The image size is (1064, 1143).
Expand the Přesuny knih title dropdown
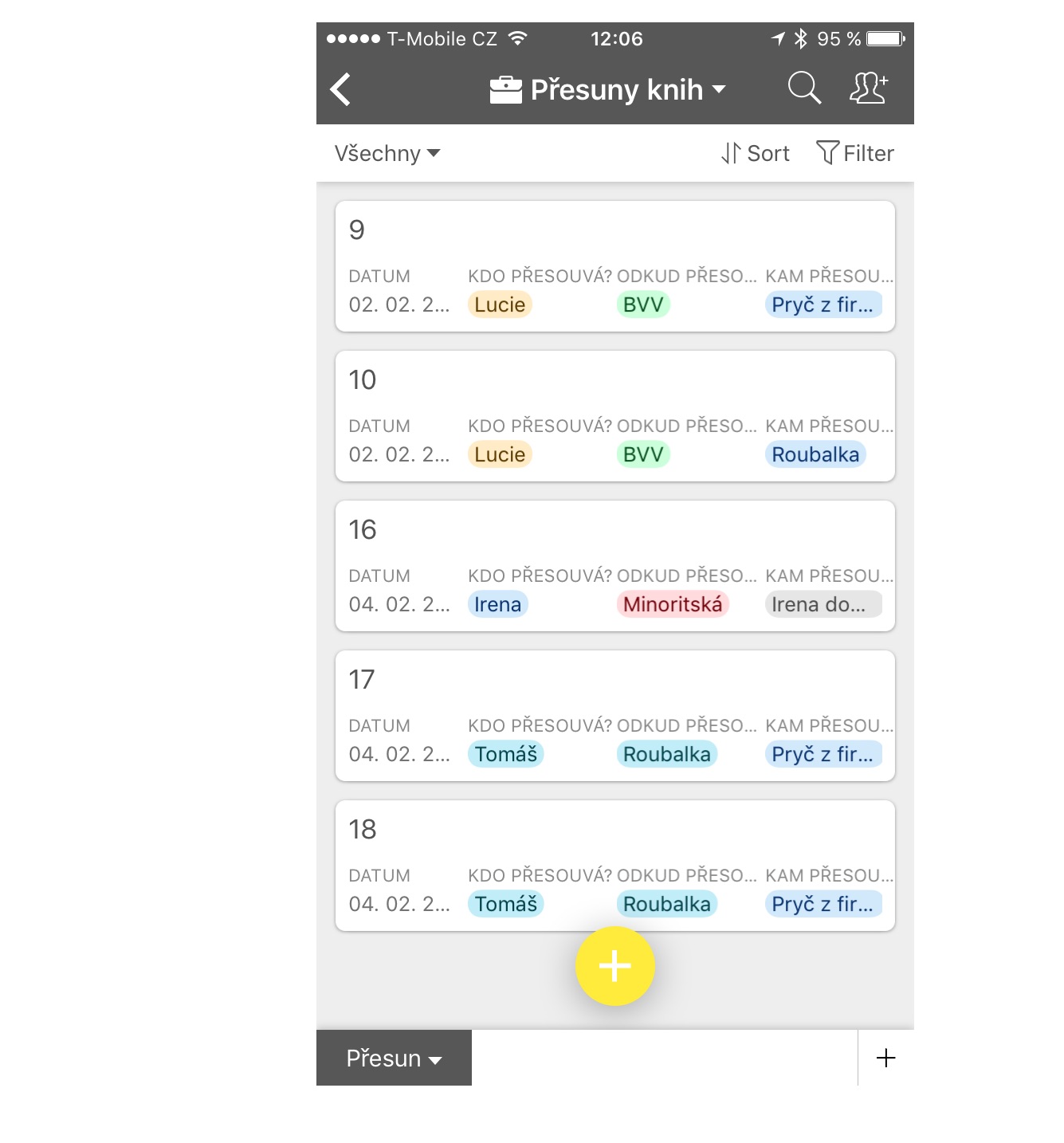[719, 89]
